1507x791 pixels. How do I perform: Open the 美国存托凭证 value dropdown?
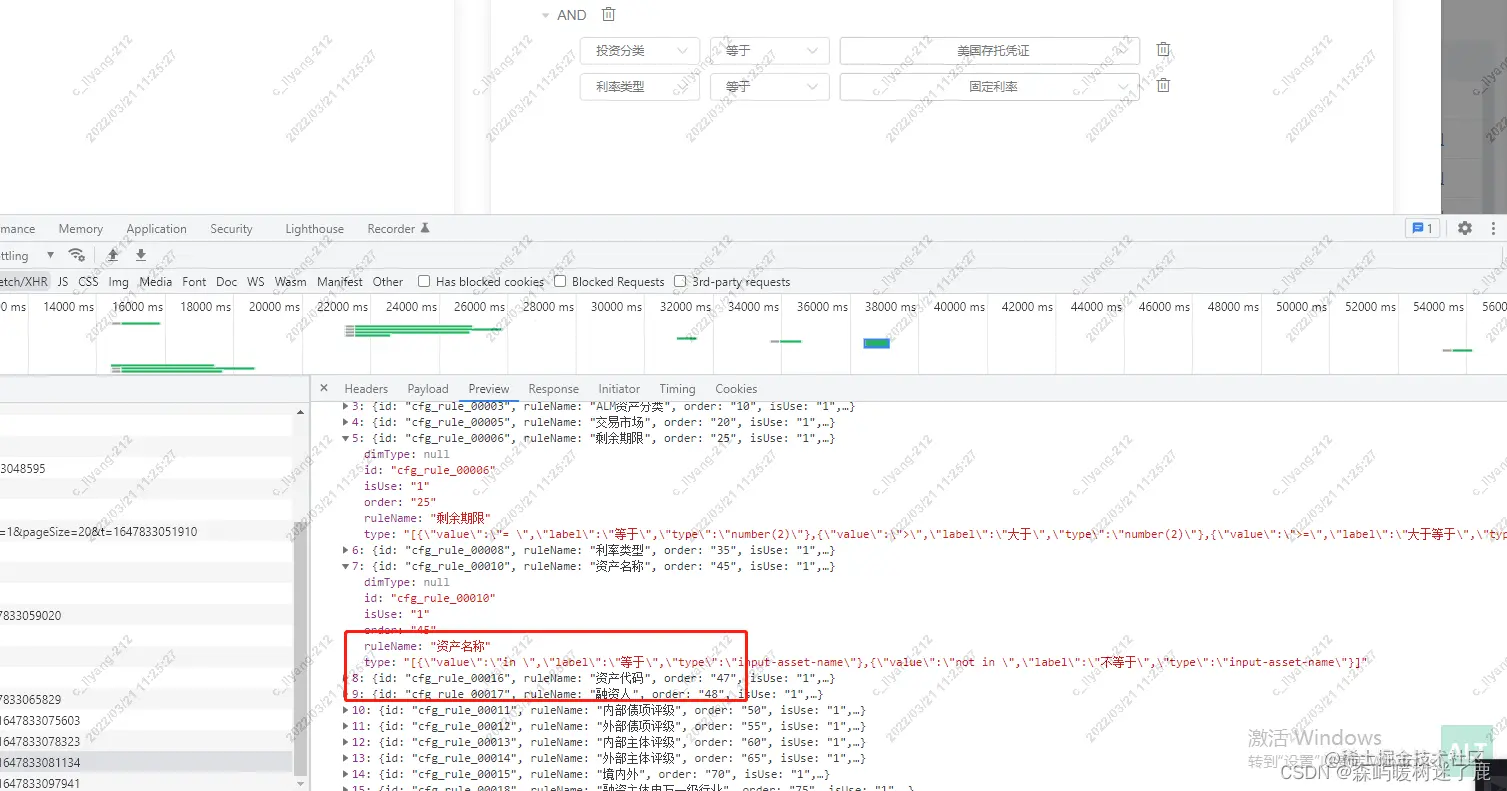coord(990,51)
